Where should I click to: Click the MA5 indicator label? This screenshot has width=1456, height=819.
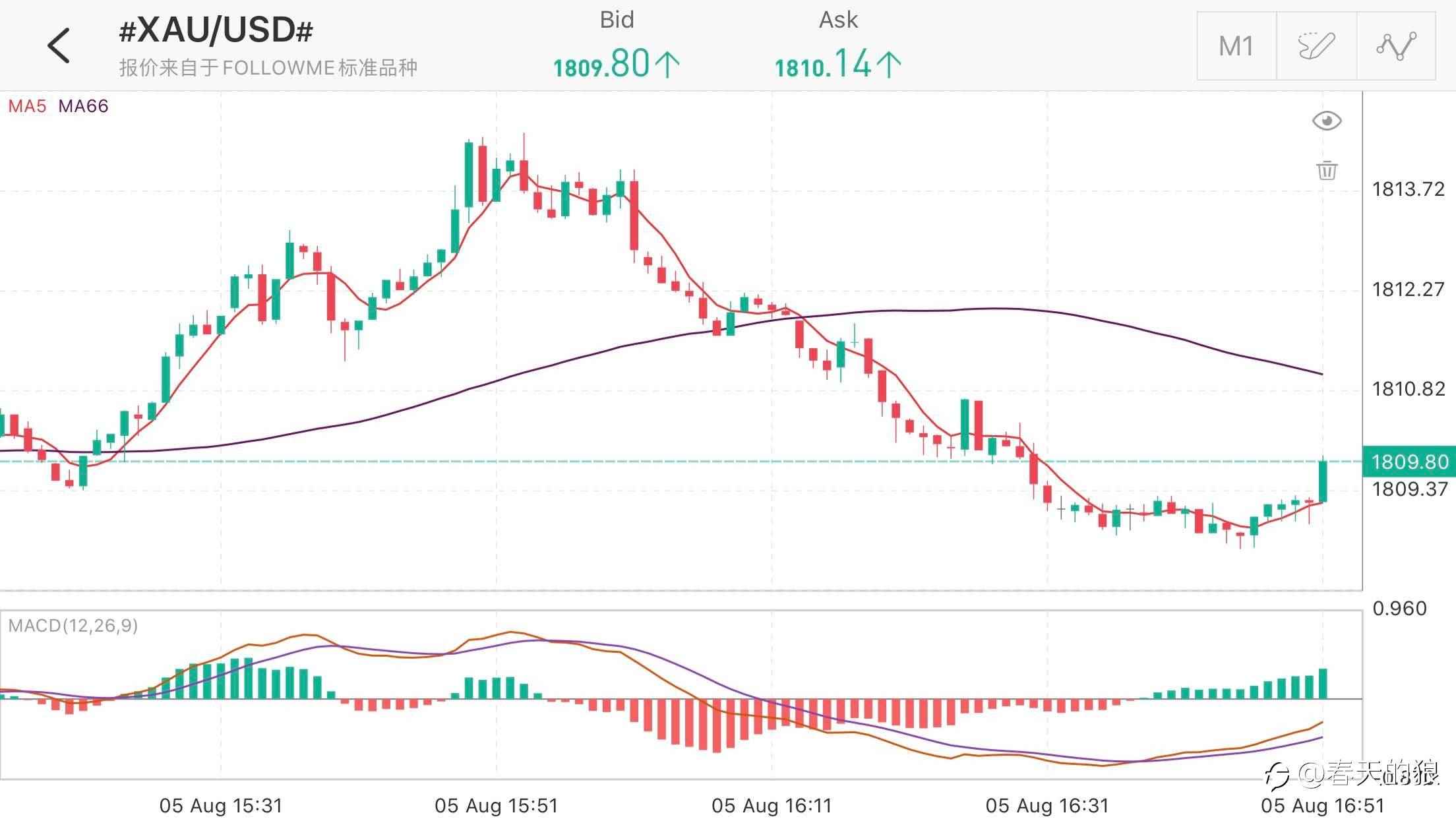[27, 106]
